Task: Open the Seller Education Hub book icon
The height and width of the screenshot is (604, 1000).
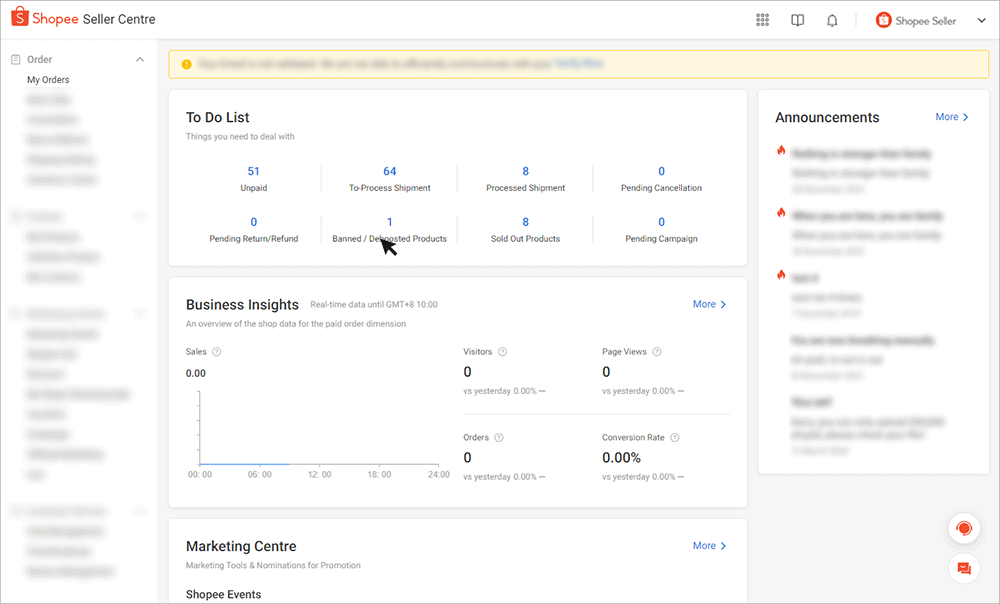Action: [797, 19]
